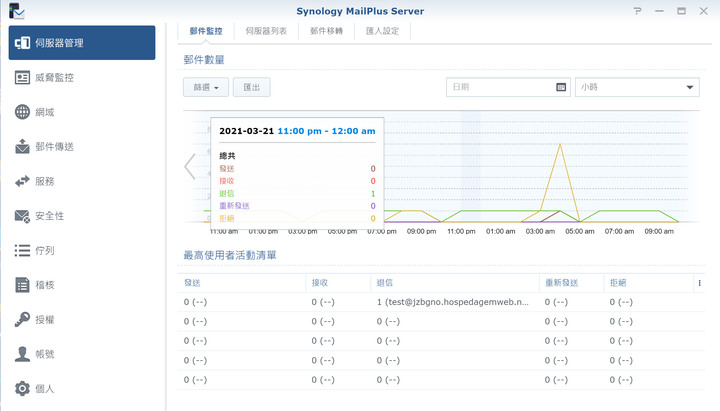Go to previous chart period arrow
The image size is (720, 411).
190,166
